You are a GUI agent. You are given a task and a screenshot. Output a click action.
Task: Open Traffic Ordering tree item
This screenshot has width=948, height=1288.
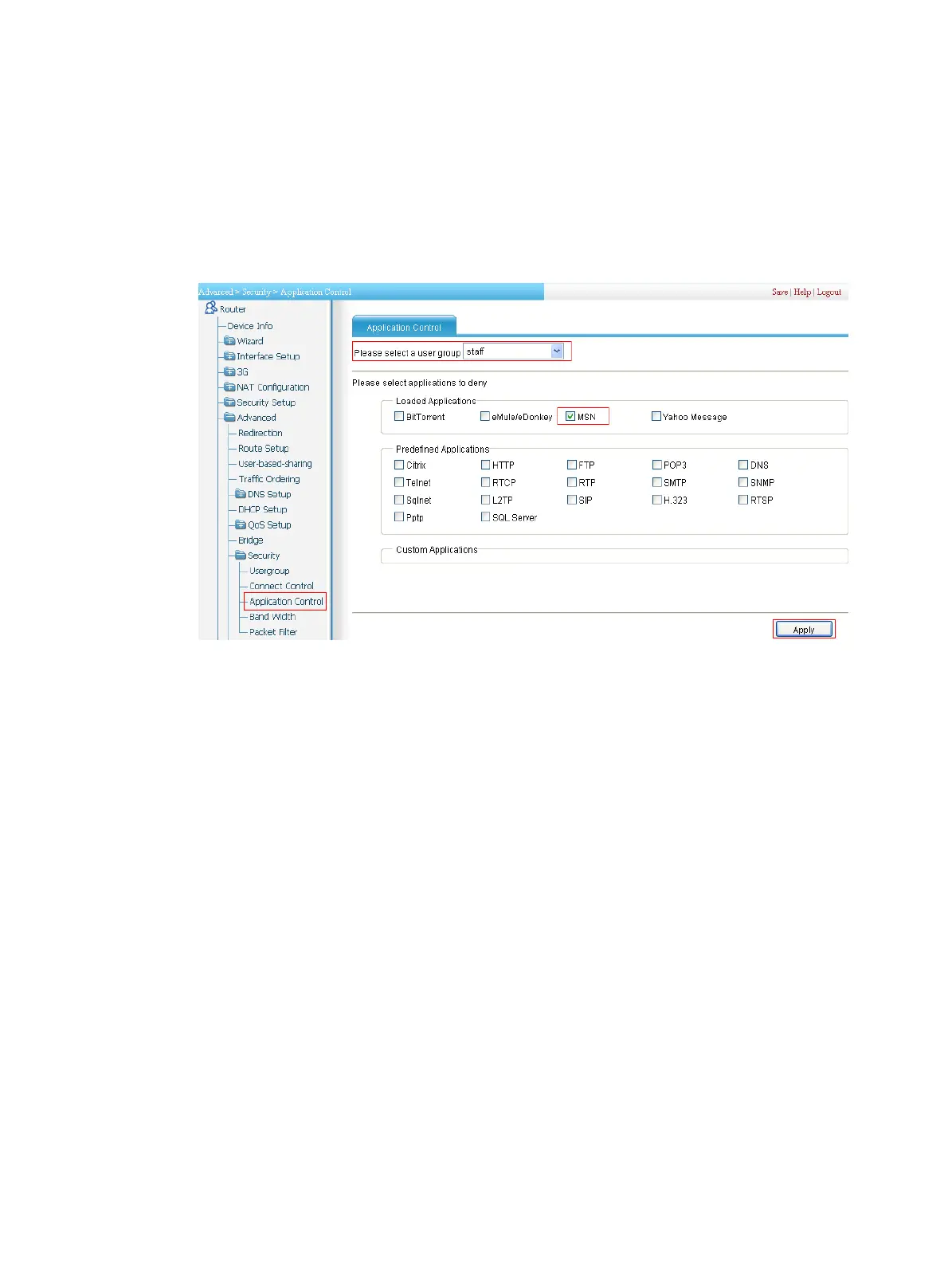tap(269, 479)
